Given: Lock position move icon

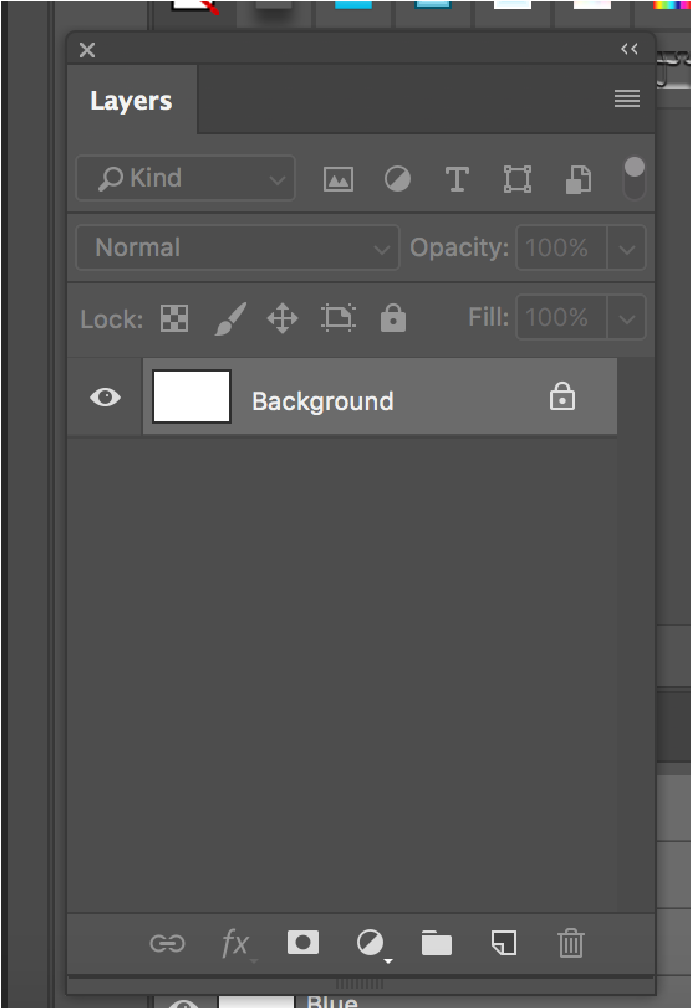Looking at the screenshot, I should click(x=282, y=318).
